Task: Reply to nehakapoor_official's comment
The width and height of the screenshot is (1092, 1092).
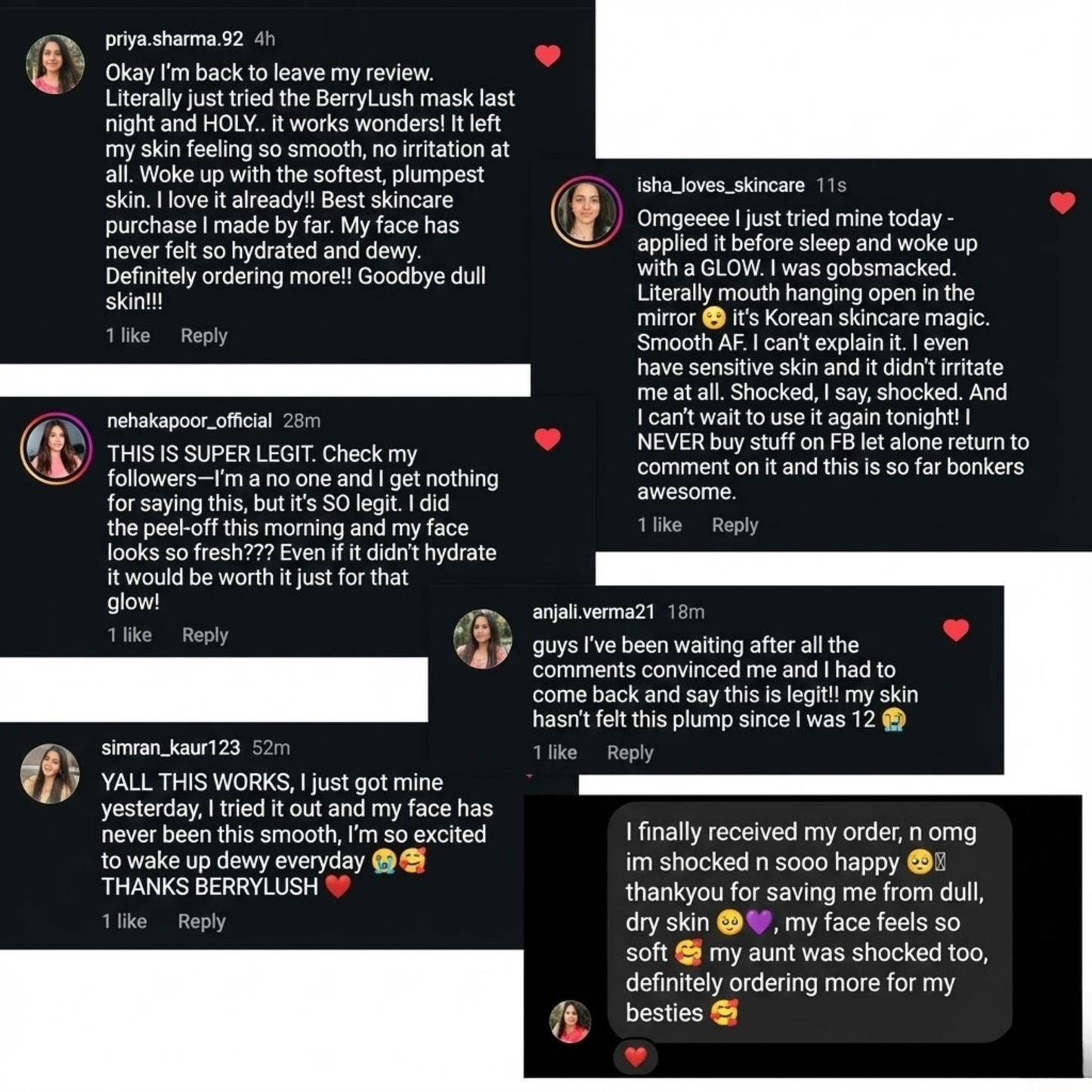Action: click(205, 636)
